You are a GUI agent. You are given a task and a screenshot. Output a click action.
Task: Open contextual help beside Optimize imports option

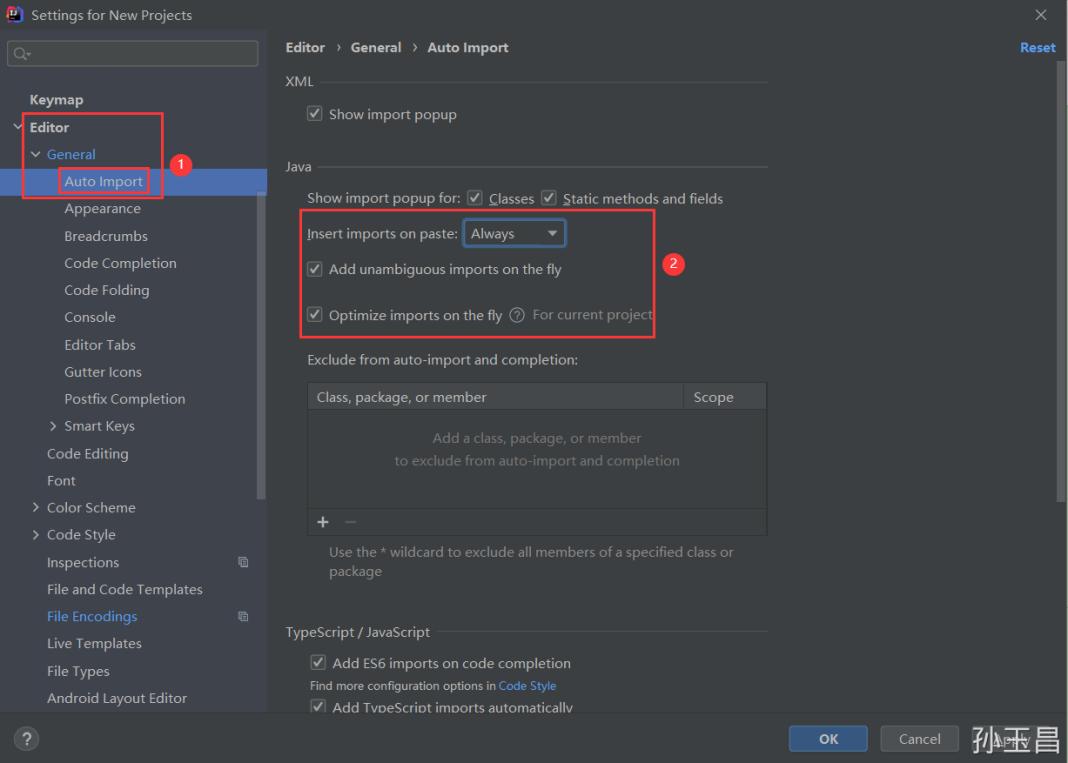tap(516, 314)
